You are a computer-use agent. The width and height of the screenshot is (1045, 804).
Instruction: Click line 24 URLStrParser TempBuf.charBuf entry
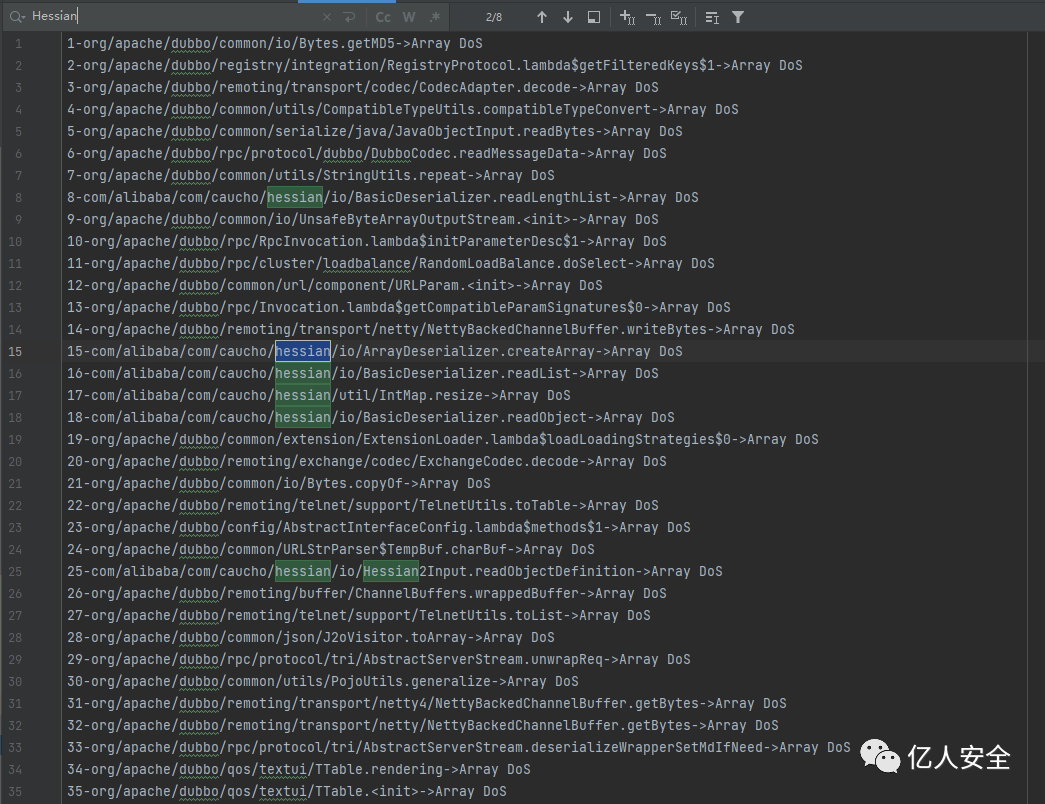click(x=331, y=549)
